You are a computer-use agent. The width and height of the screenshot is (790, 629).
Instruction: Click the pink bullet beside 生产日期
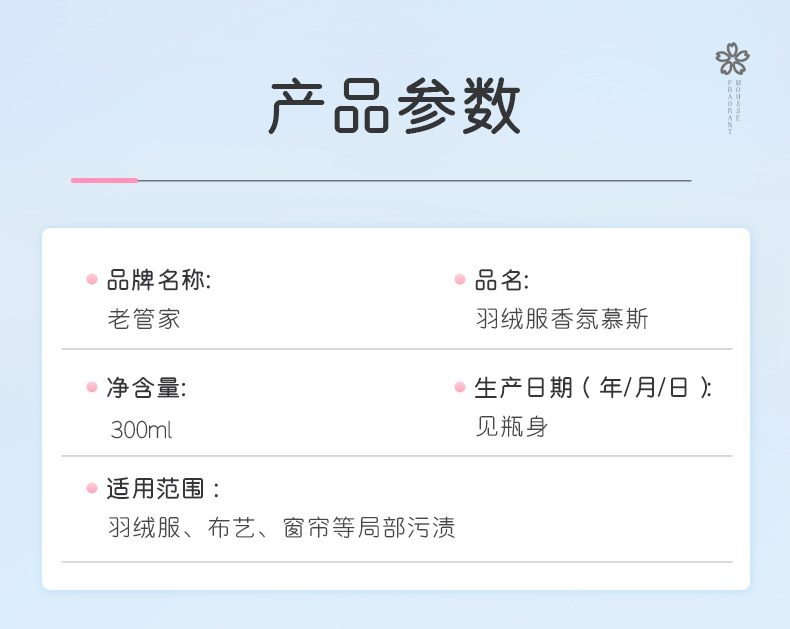pyautogui.click(x=460, y=388)
